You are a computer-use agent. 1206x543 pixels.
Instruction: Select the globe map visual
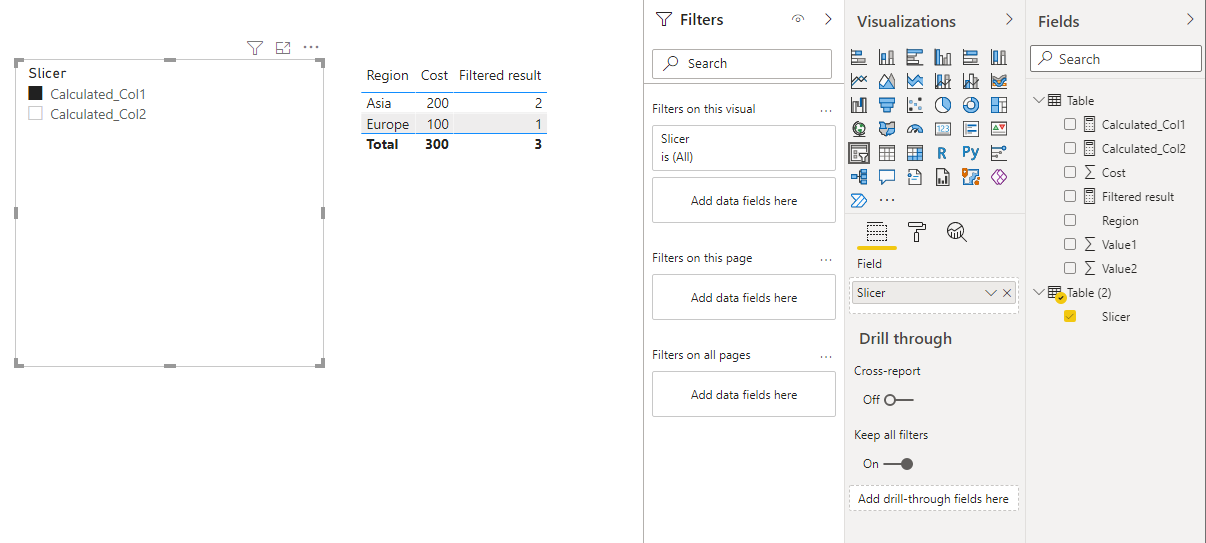(859, 129)
